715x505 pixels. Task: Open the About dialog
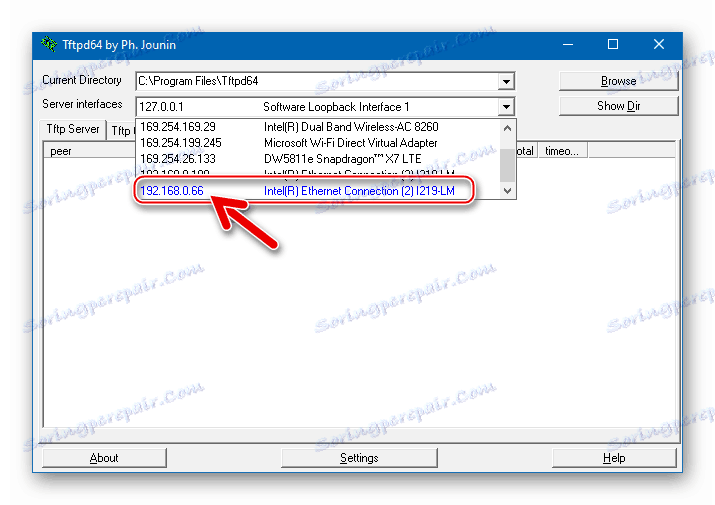[x=104, y=458]
